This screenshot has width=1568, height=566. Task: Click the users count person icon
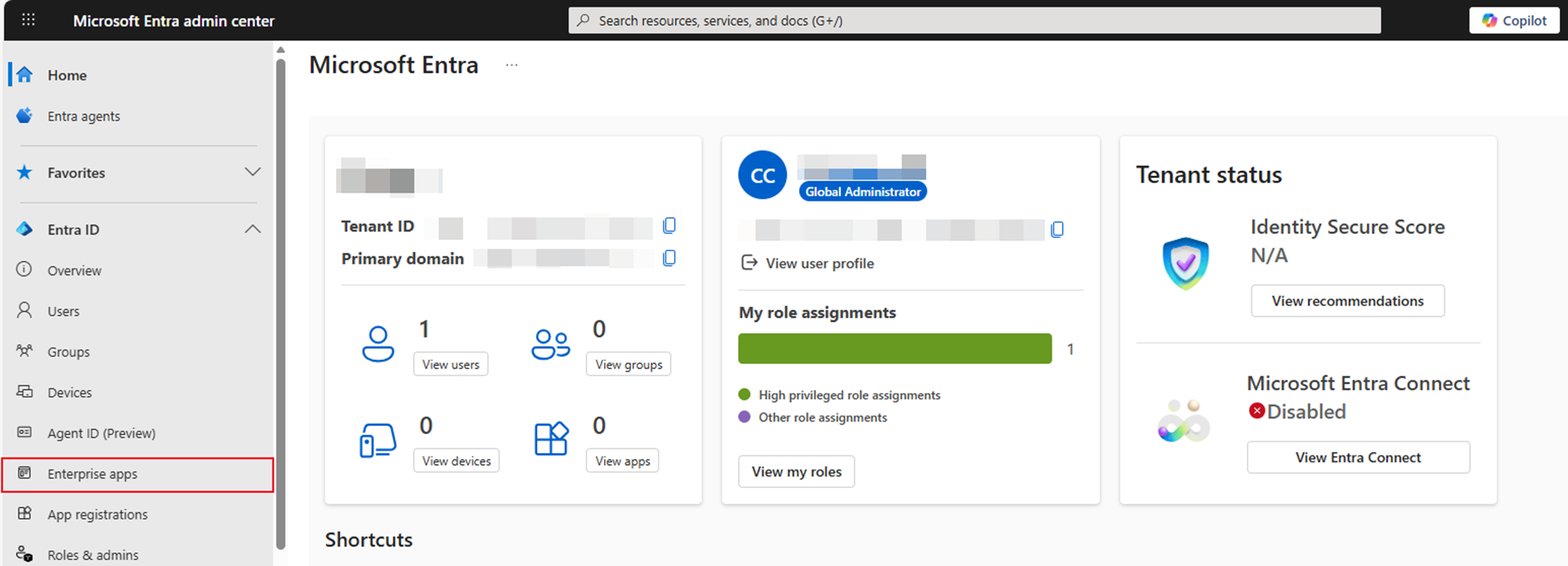point(378,344)
